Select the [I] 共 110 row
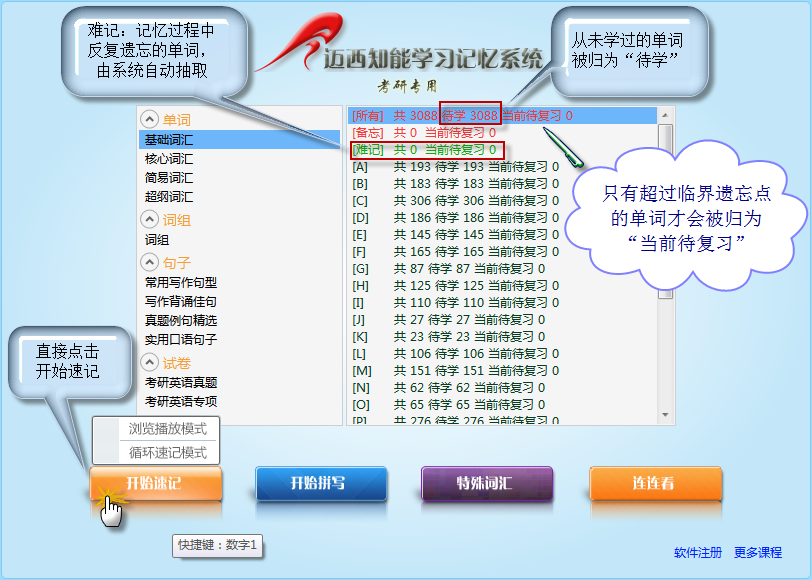Viewport: 812px width, 580px height. point(502,302)
